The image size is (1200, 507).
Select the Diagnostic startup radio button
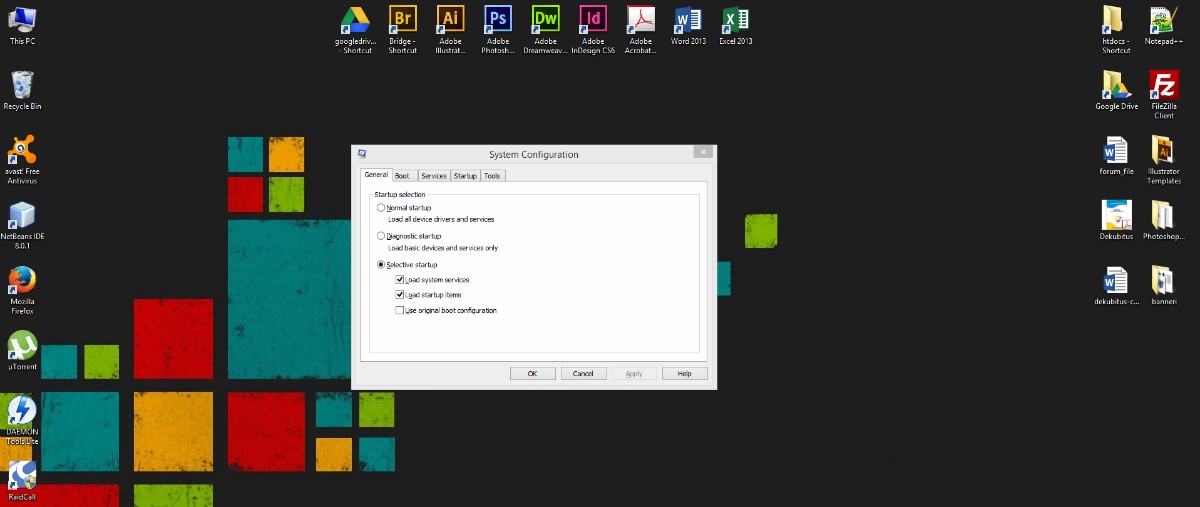(381, 236)
